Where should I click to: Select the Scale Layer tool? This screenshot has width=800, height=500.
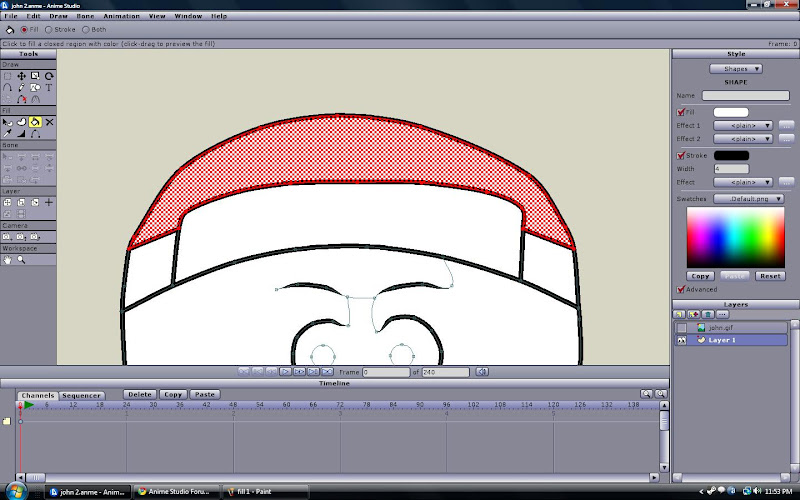click(21, 203)
